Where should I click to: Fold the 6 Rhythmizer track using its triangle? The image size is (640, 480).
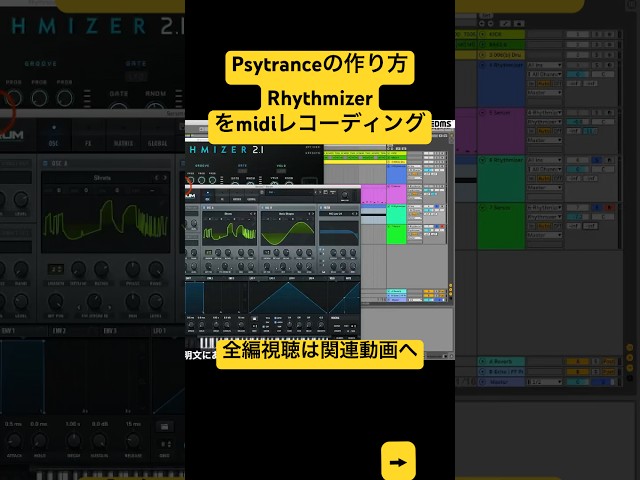click(482, 160)
